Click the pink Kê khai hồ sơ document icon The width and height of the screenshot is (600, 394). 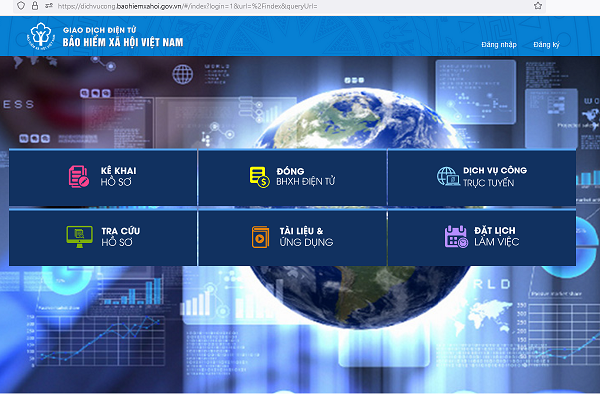coord(79,176)
